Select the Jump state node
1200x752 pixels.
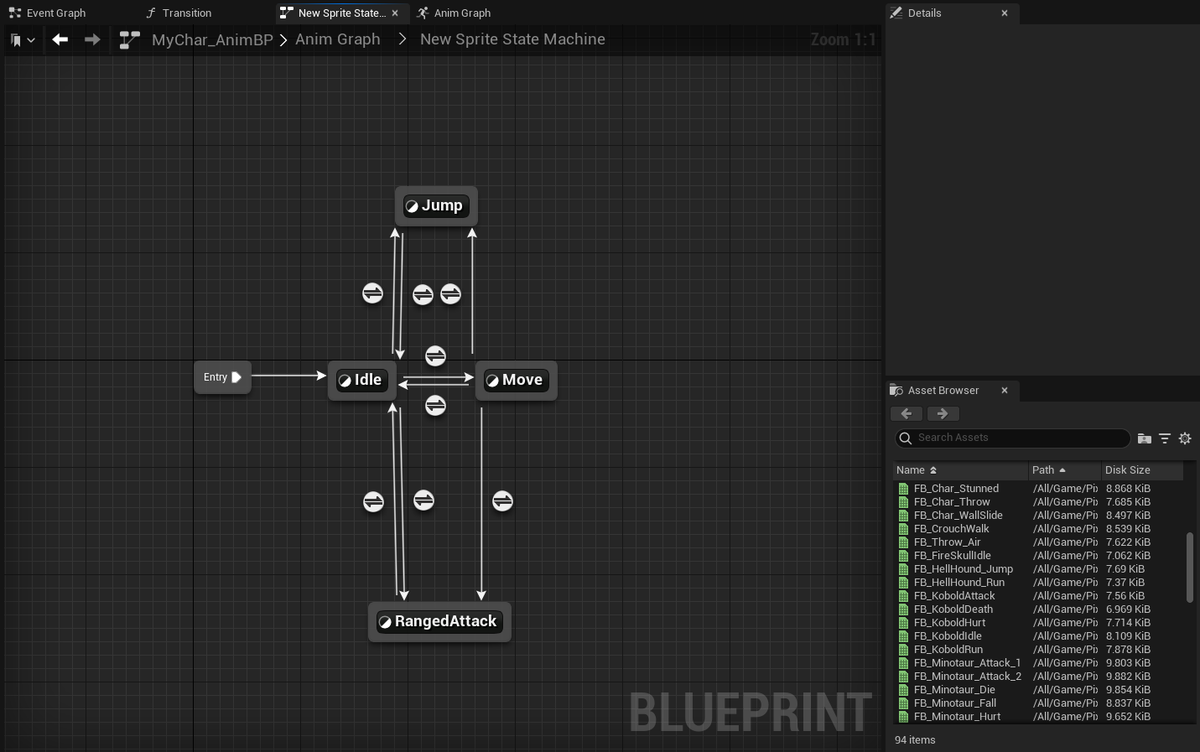coord(436,206)
